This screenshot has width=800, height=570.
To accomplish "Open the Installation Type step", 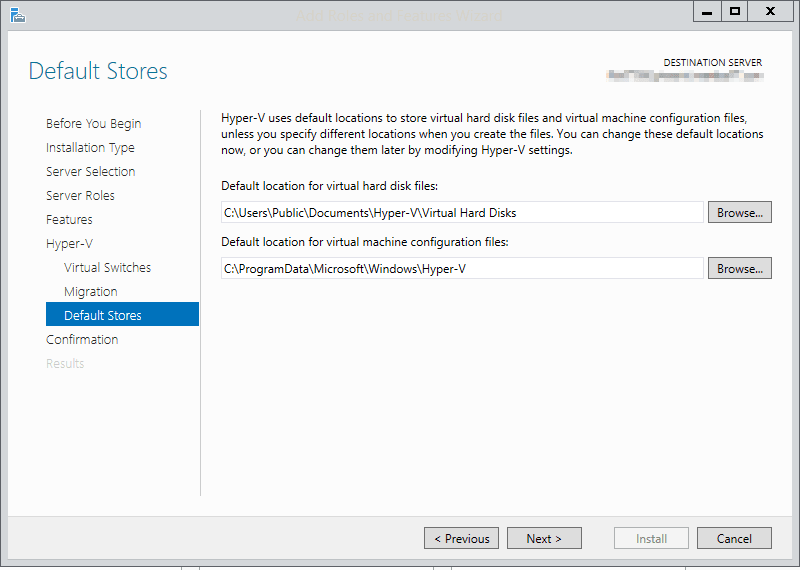I will (90, 147).
